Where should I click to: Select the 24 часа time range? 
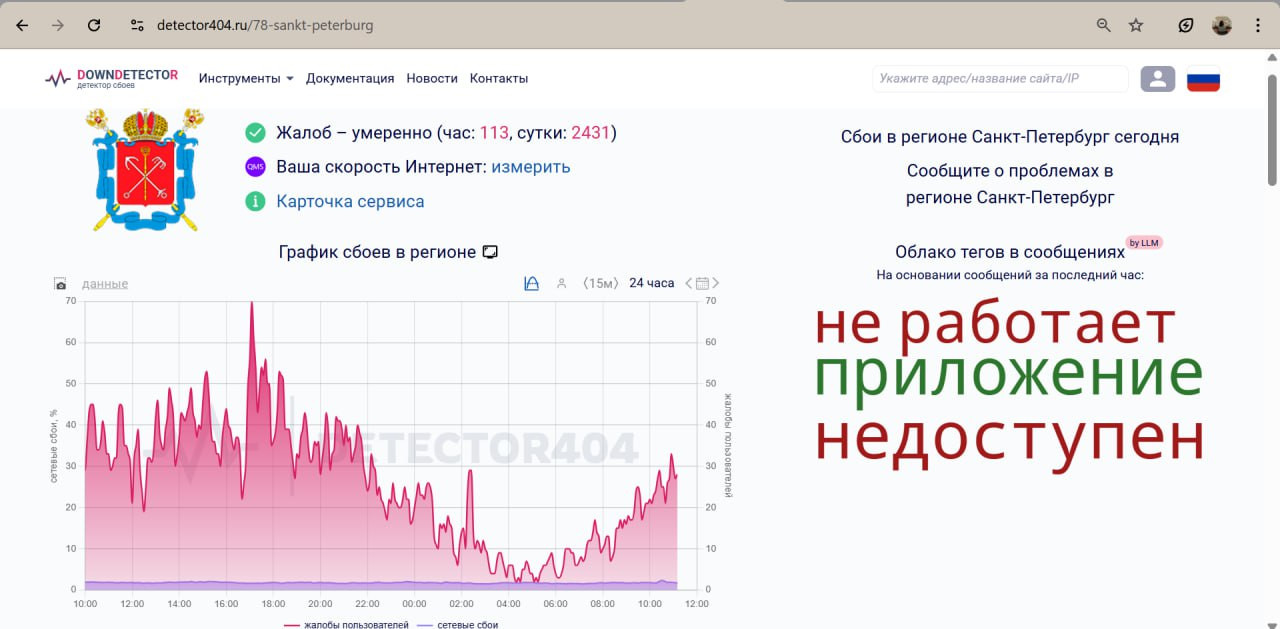(651, 284)
